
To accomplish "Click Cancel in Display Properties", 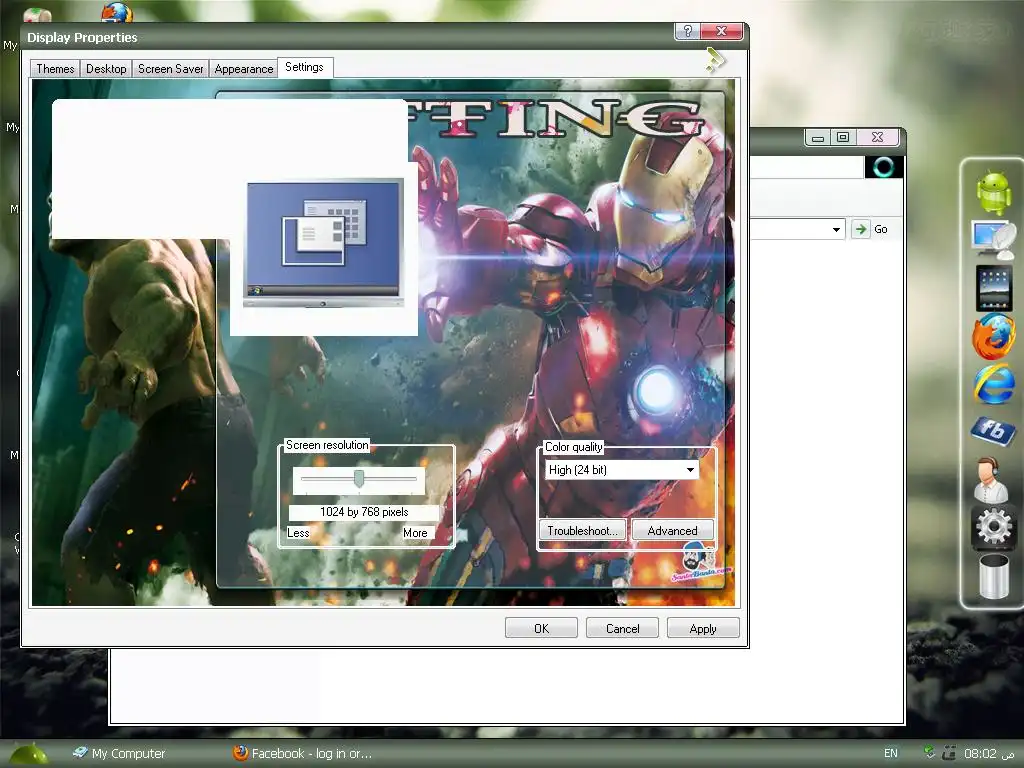I will [622, 628].
